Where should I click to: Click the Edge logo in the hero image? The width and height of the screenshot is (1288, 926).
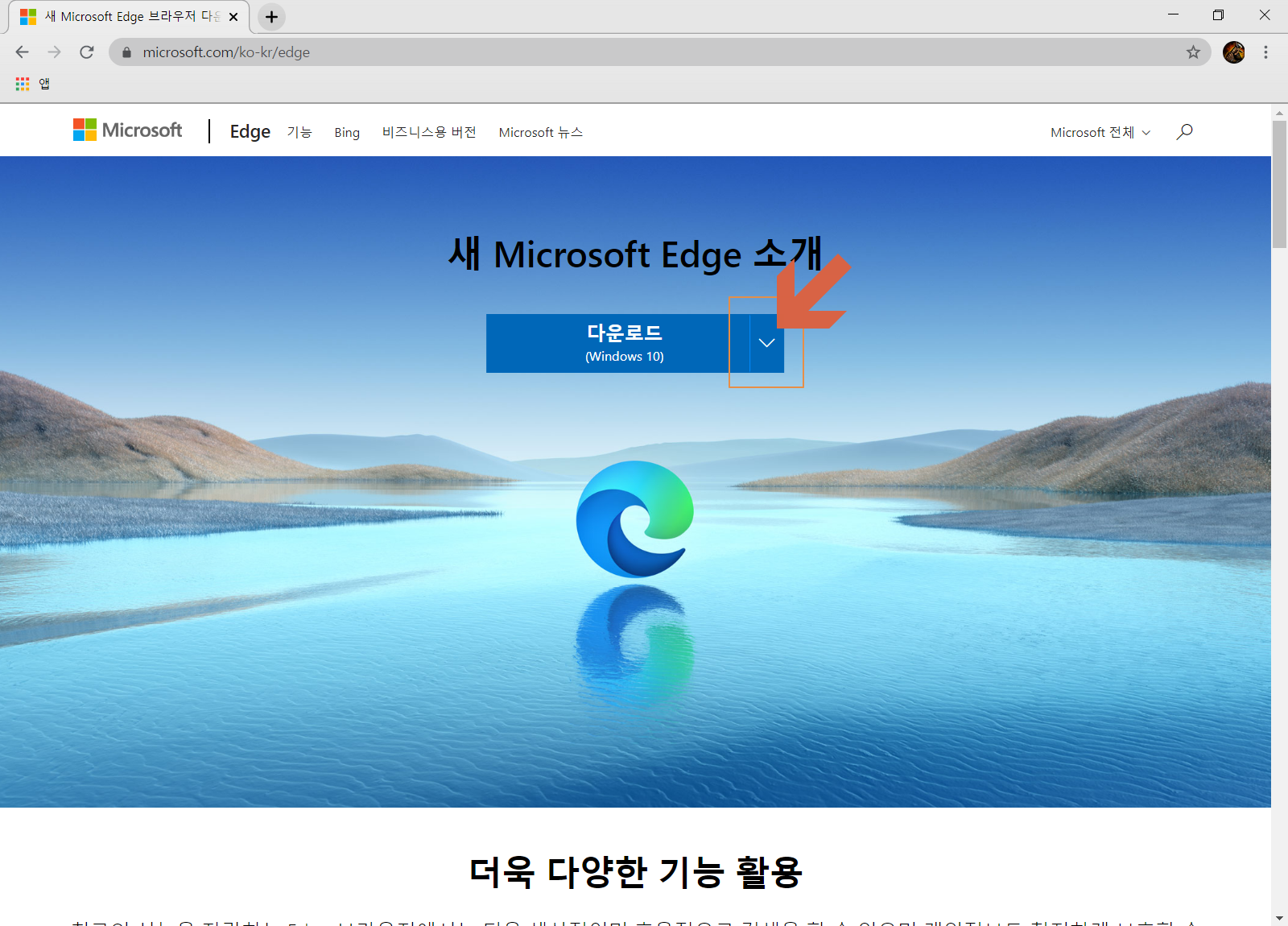click(635, 519)
